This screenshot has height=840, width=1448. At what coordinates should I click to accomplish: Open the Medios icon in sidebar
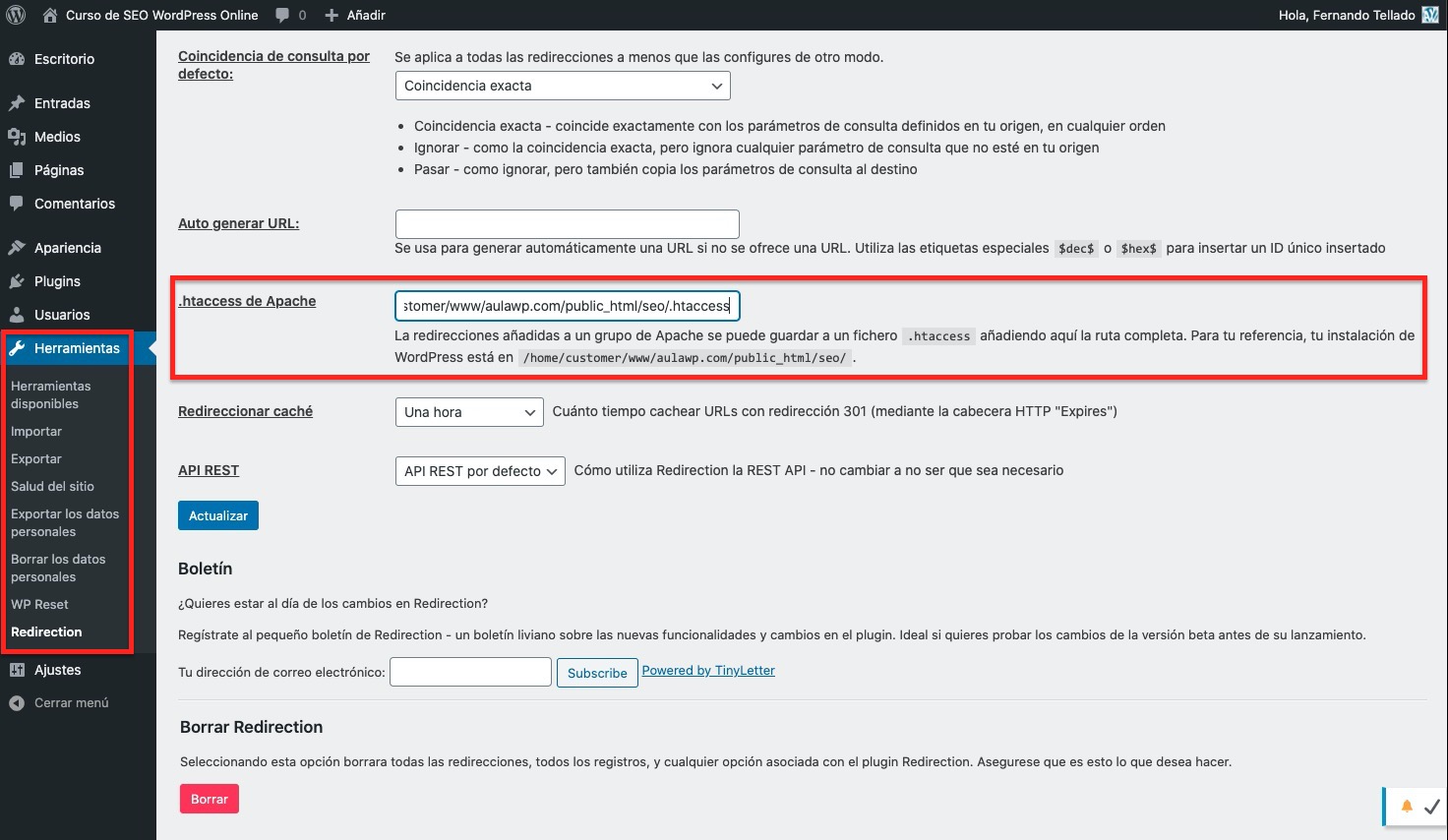point(17,137)
